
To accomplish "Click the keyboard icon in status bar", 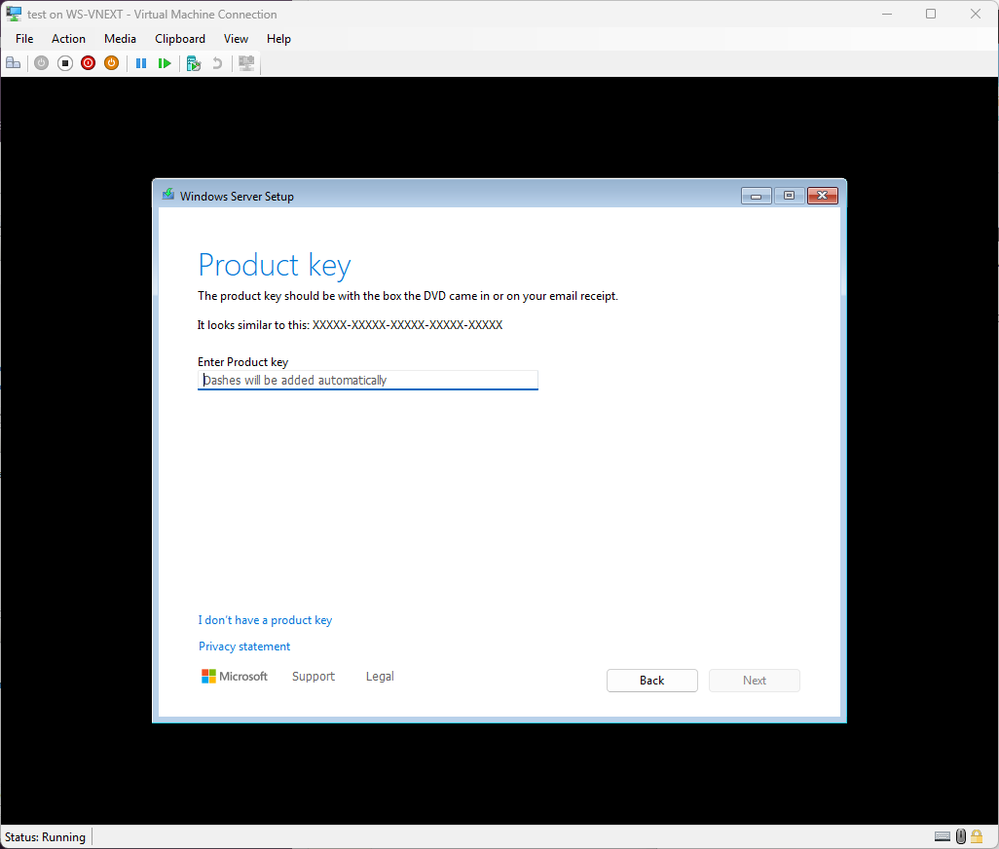I will tap(942, 836).
